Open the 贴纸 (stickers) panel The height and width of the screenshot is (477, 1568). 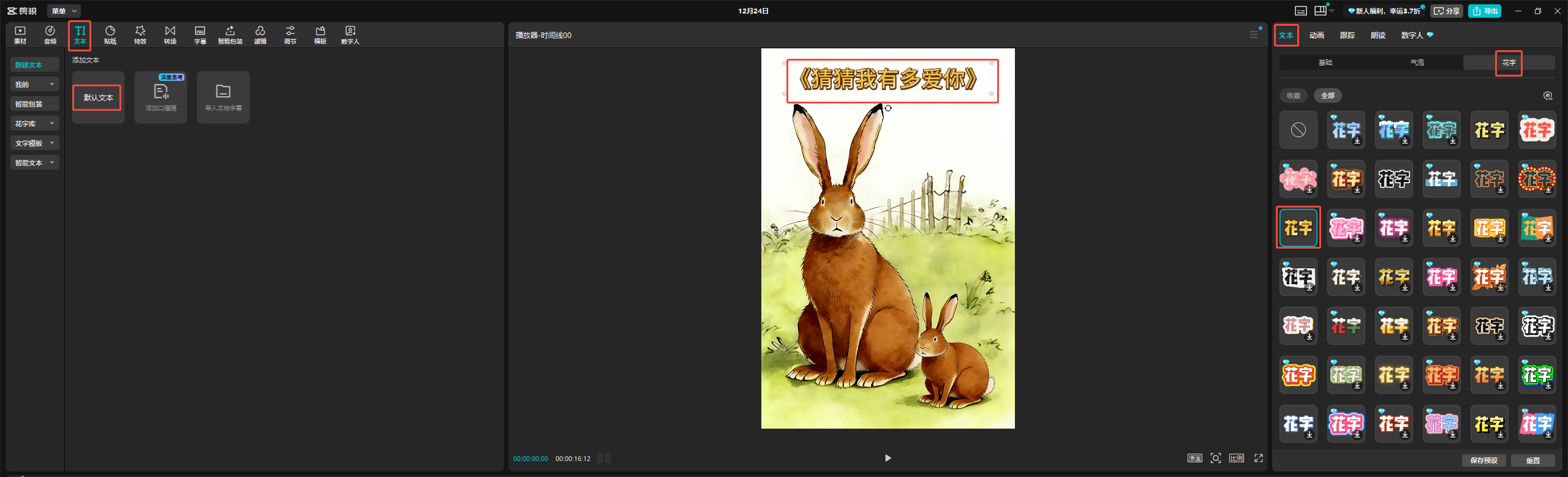pyautogui.click(x=110, y=34)
